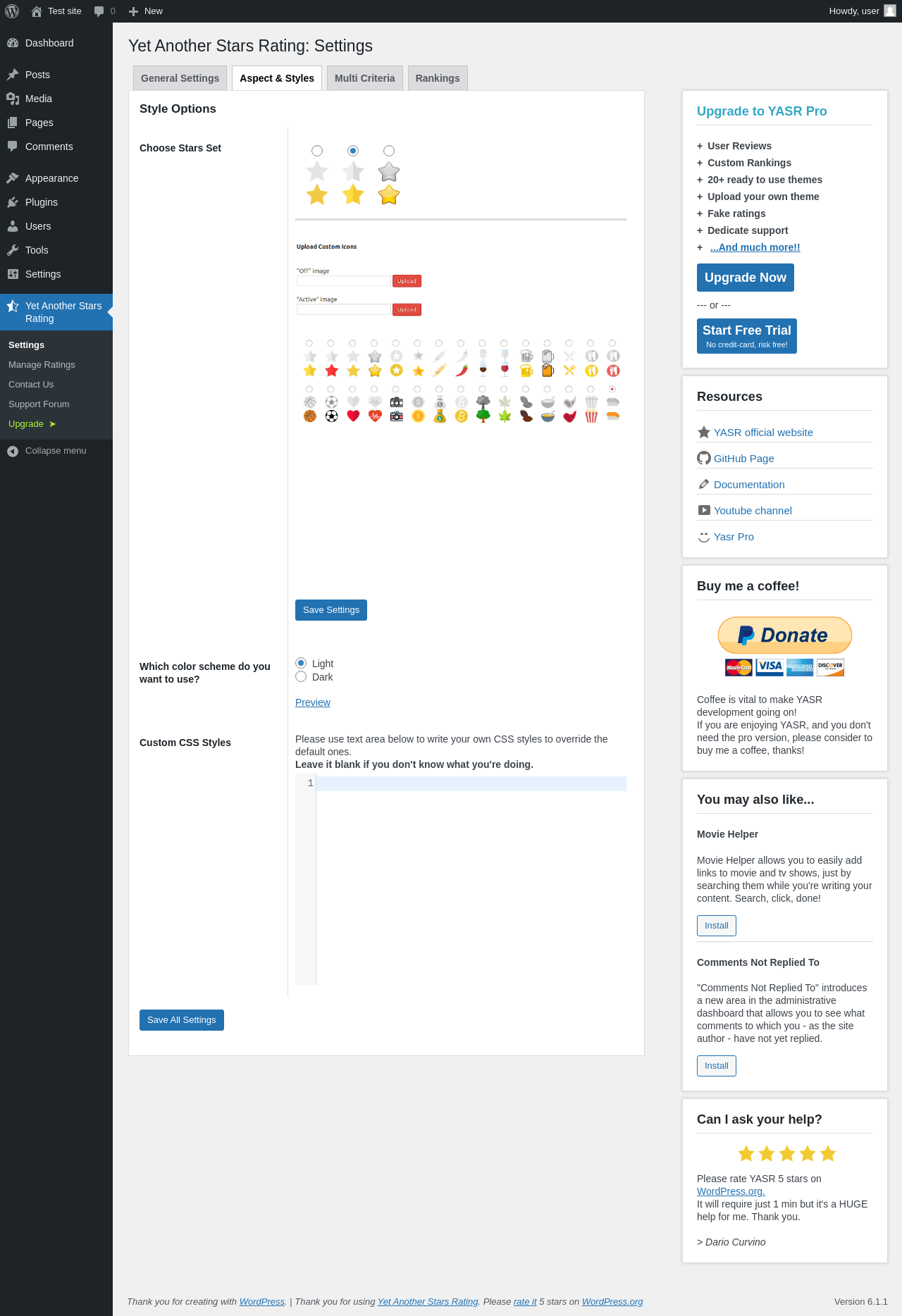Choose the Light color scheme
Image resolution: width=902 pixels, height=1316 pixels.
pyautogui.click(x=301, y=663)
